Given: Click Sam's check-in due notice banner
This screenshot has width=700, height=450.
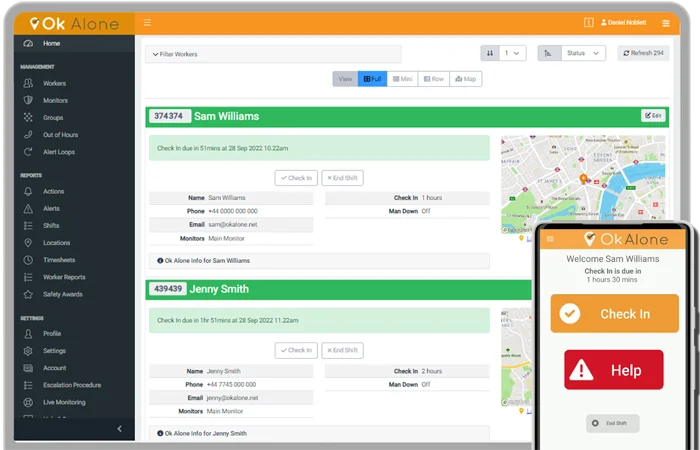Looking at the screenshot, I should pos(319,148).
